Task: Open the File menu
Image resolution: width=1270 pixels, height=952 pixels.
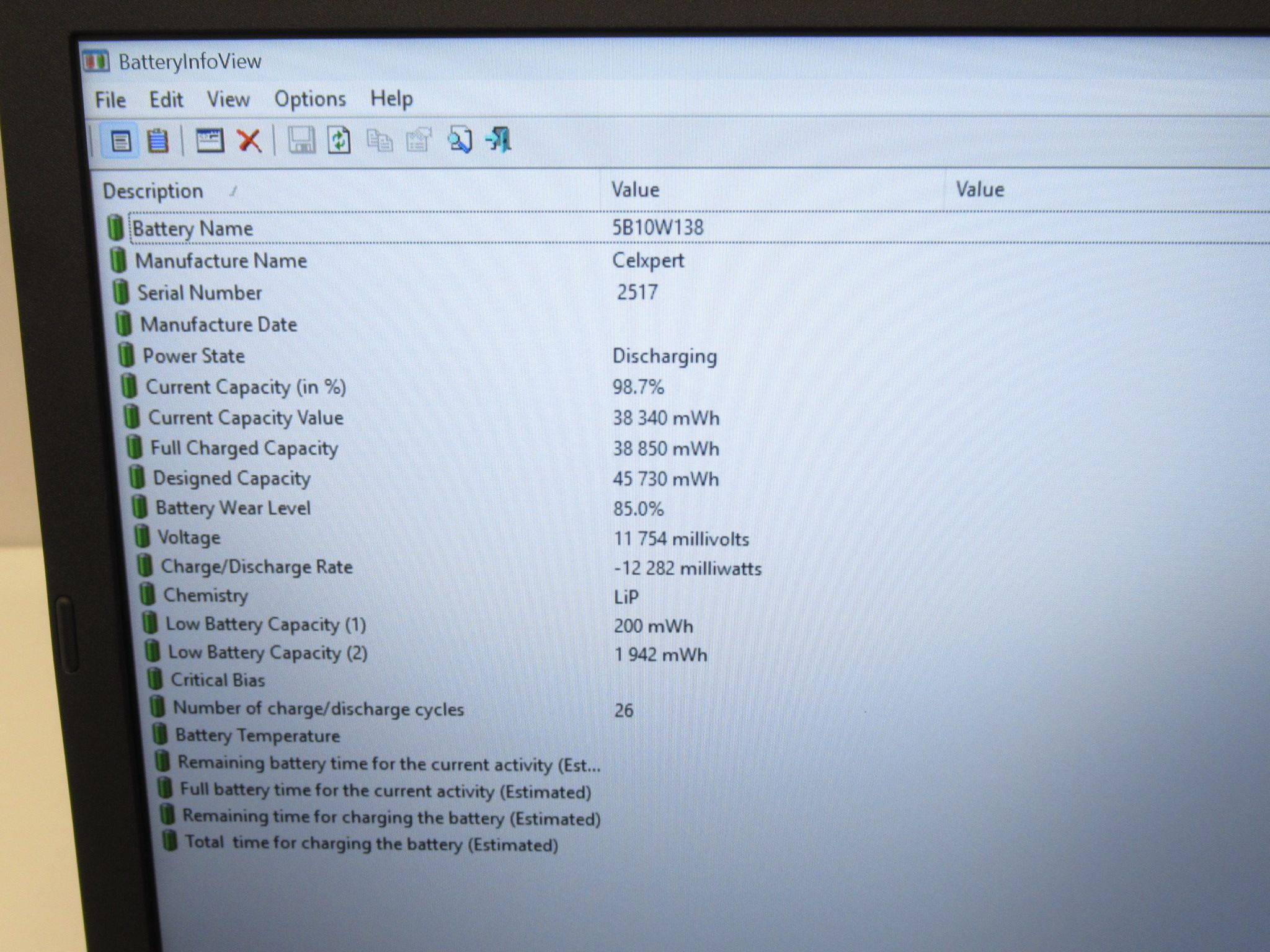Action: point(110,100)
